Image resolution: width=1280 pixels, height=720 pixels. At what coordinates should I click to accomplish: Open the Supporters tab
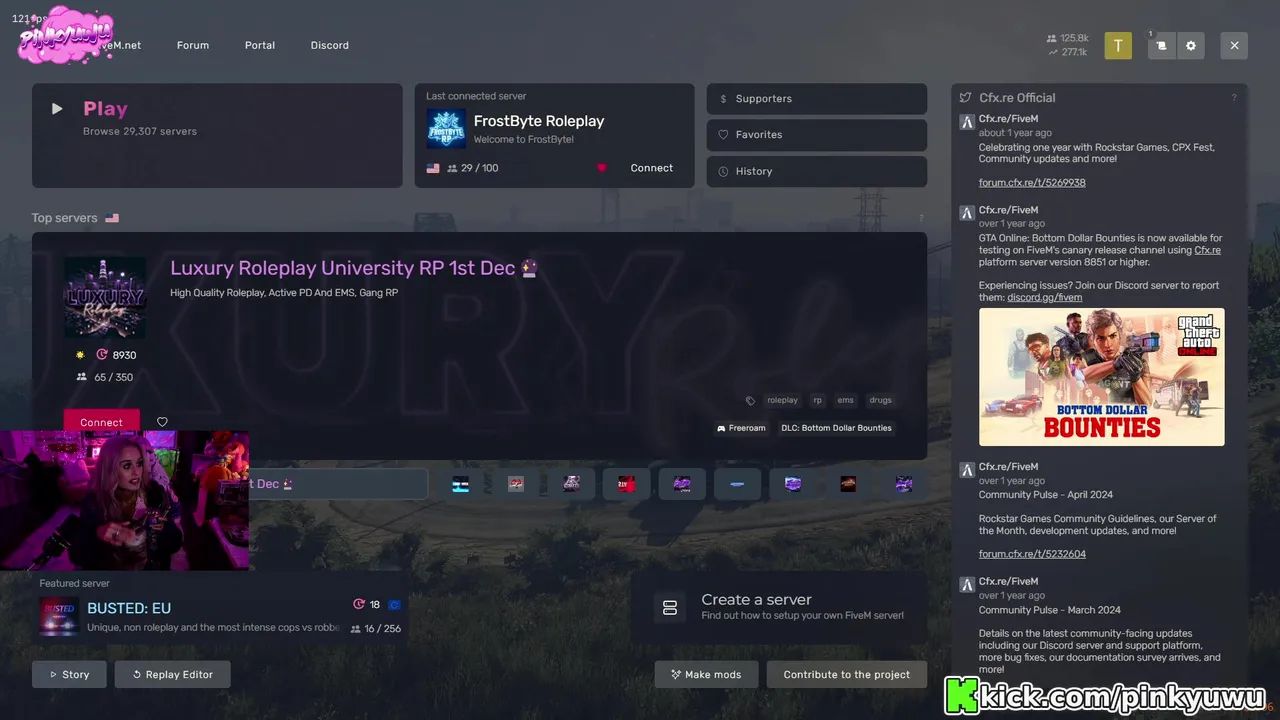(817, 99)
